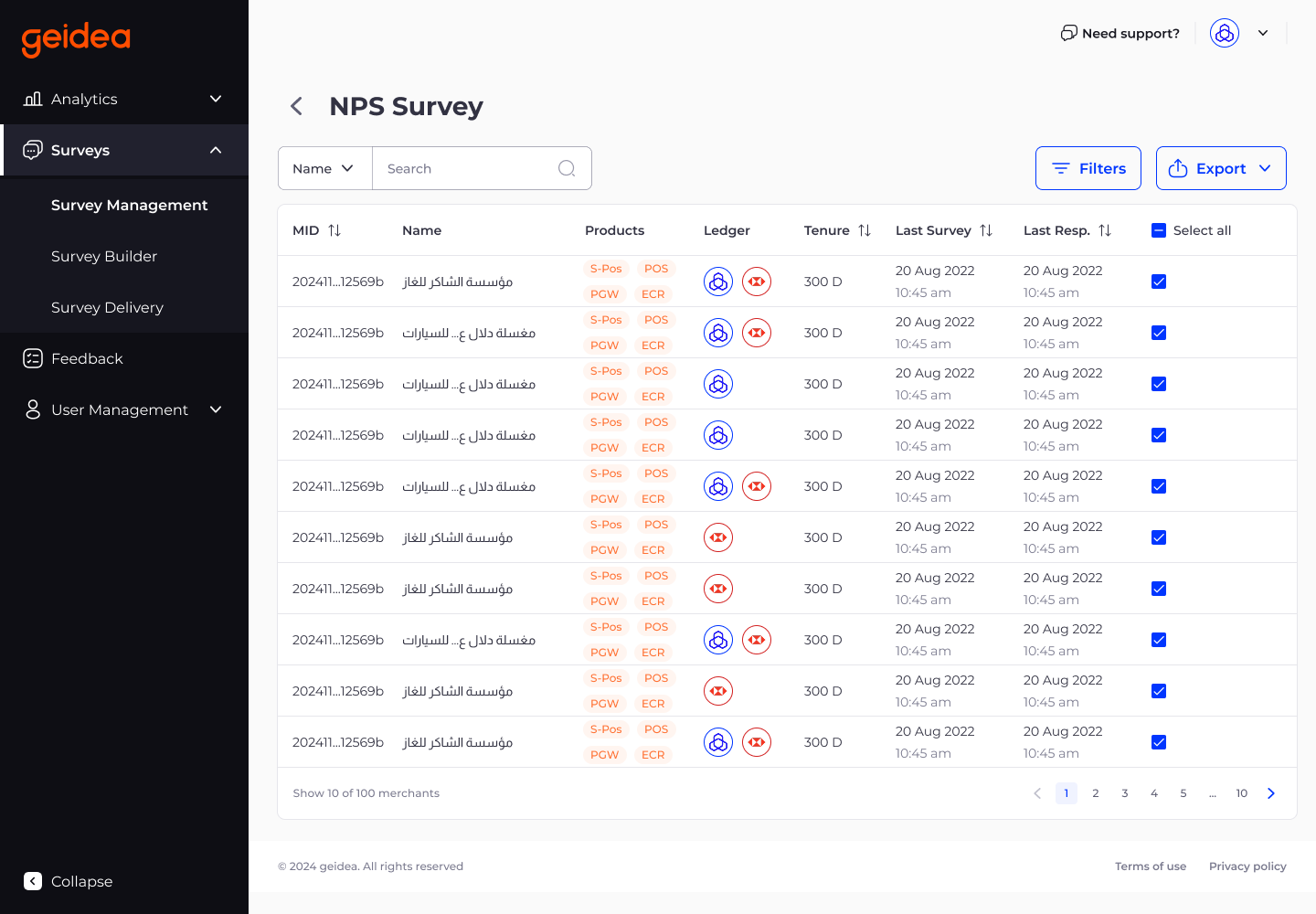The image size is (1316, 914).
Task: Click the profile avatar icon in top bar
Action: [1225, 33]
